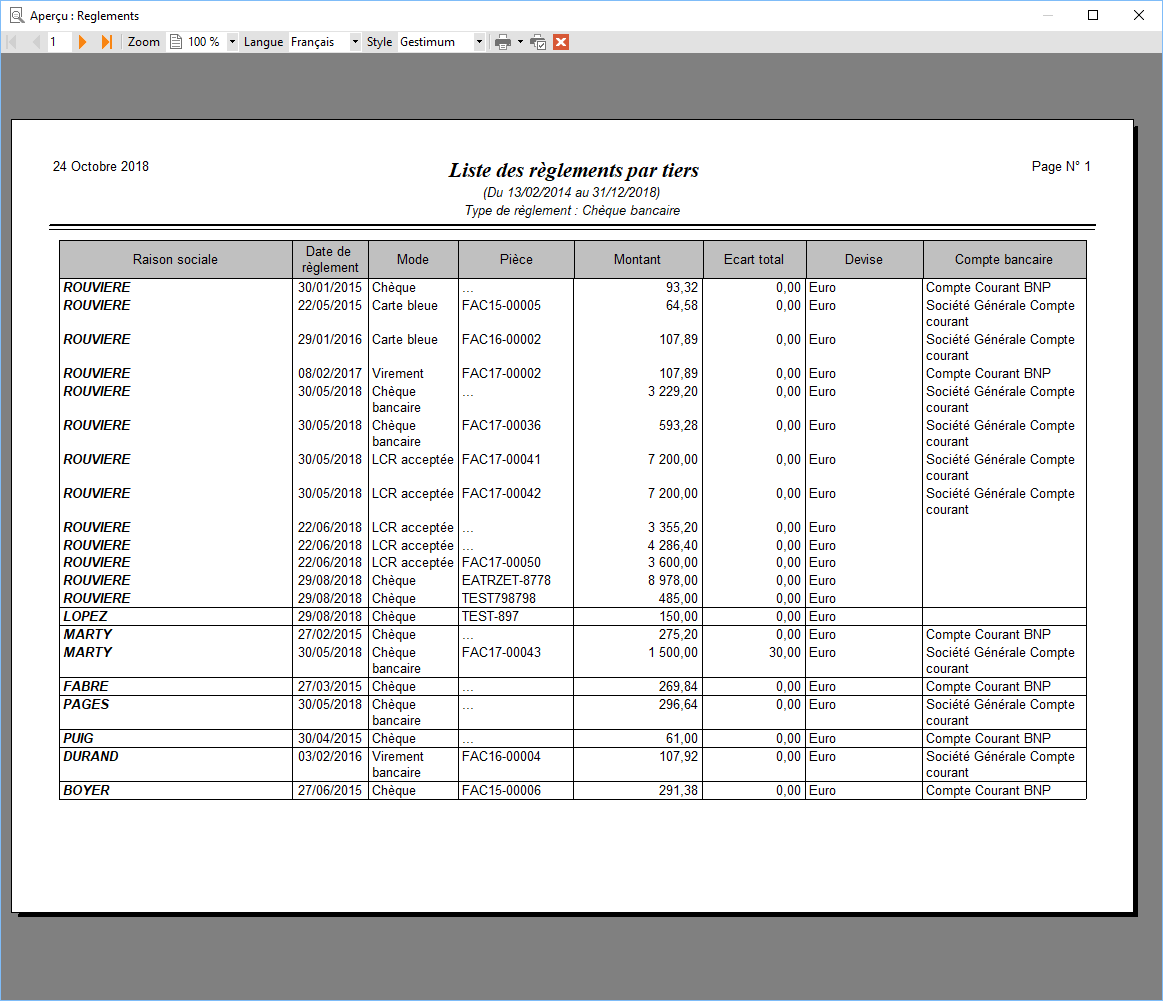Click the piece FAC16-00004
Screen dimensions: 1163x1001
pos(501,756)
